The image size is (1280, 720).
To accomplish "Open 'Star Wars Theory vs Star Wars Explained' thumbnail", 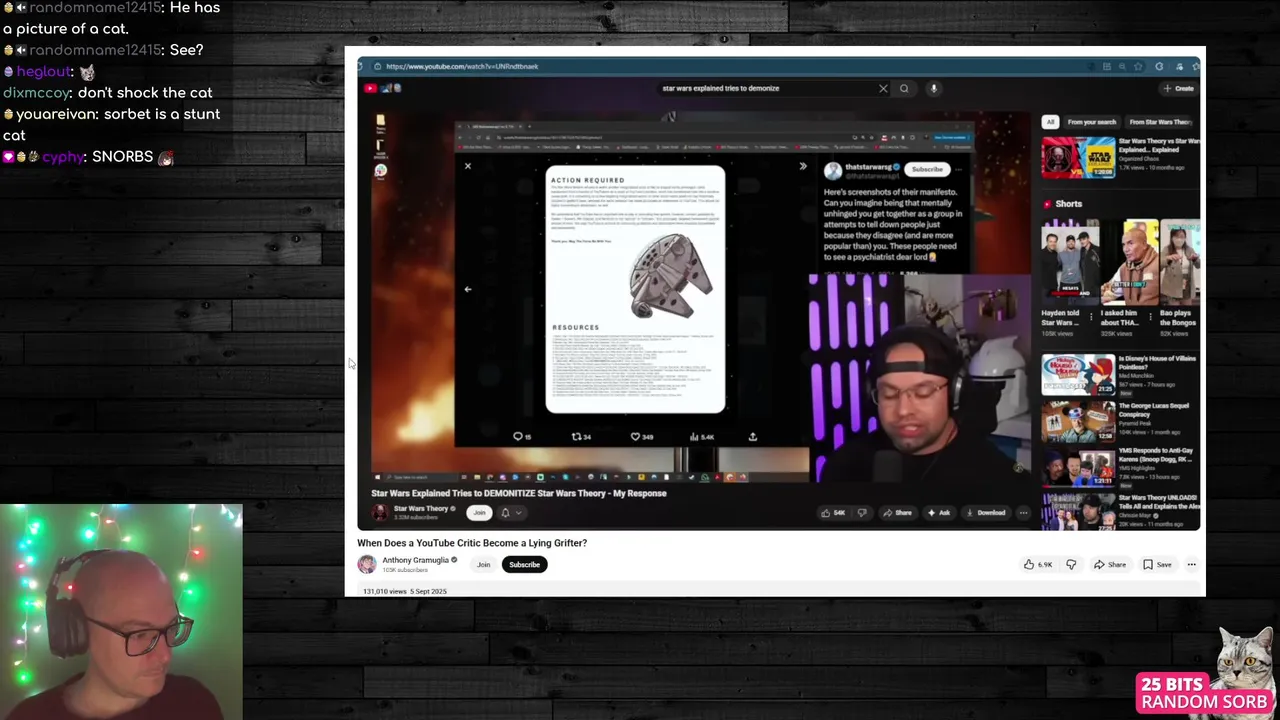I will click(x=1078, y=158).
